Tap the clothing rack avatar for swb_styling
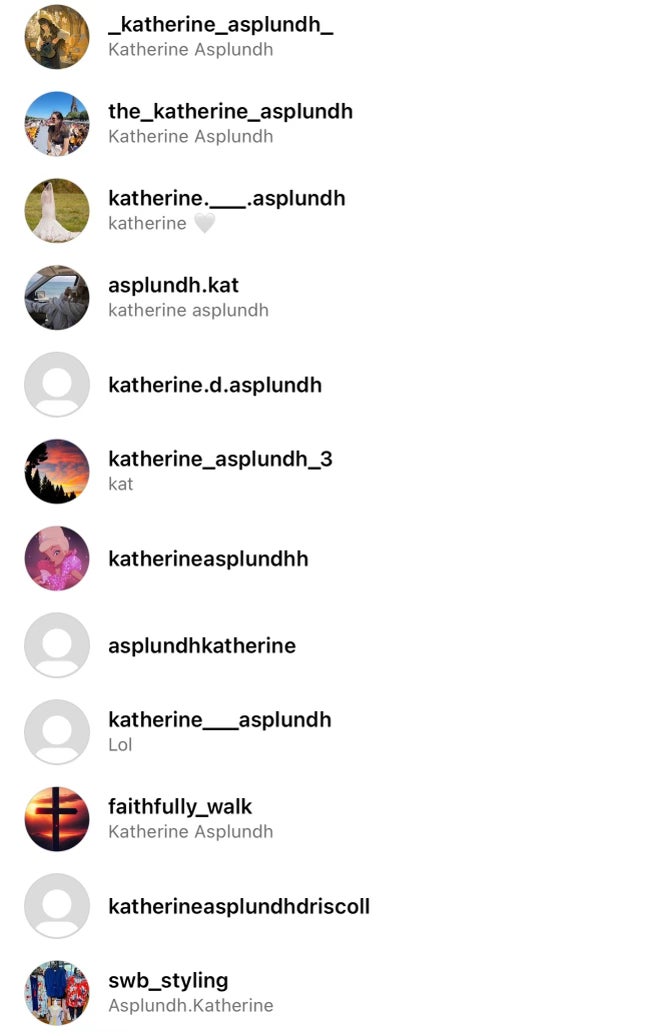 [x=57, y=993]
